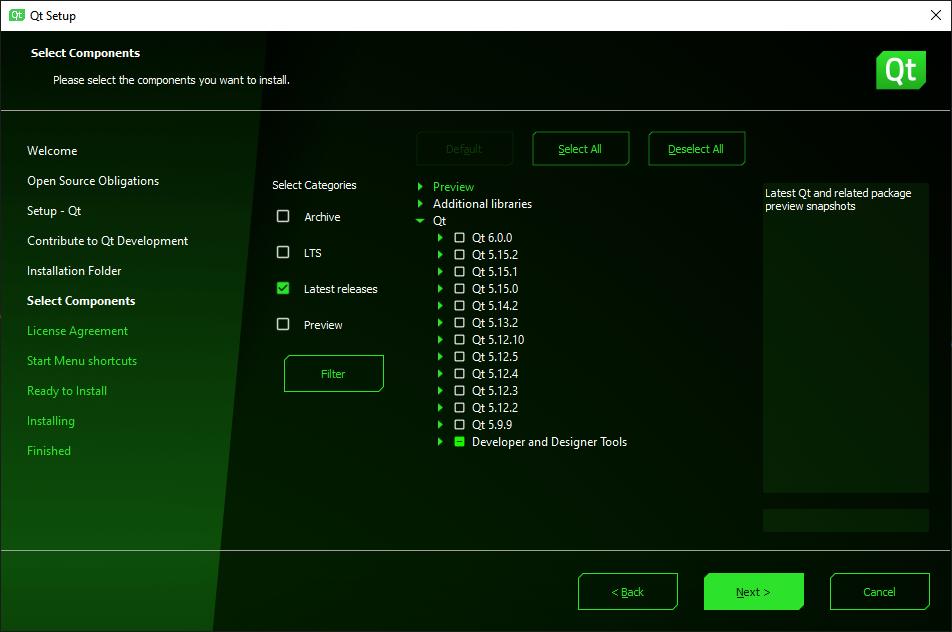
Task: Expand the Developer and Designer Tools node
Action: tap(440, 441)
